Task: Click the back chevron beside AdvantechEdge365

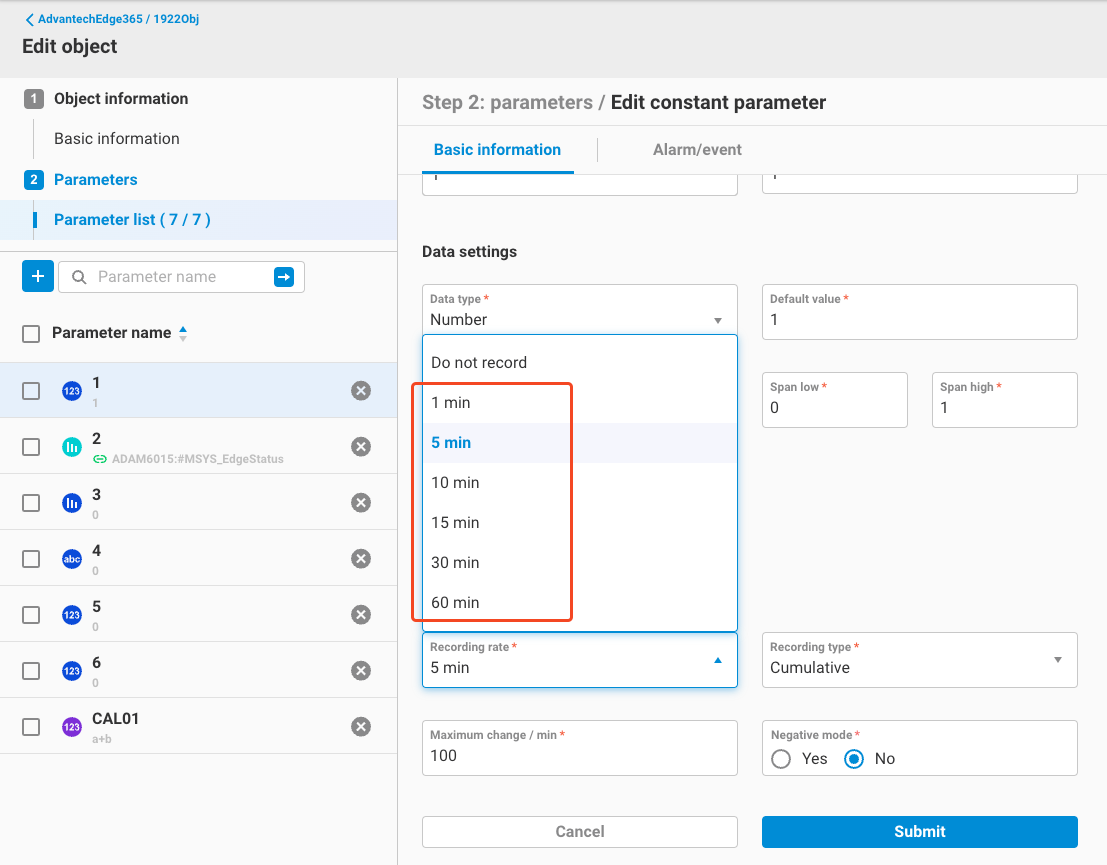Action: coord(29,19)
